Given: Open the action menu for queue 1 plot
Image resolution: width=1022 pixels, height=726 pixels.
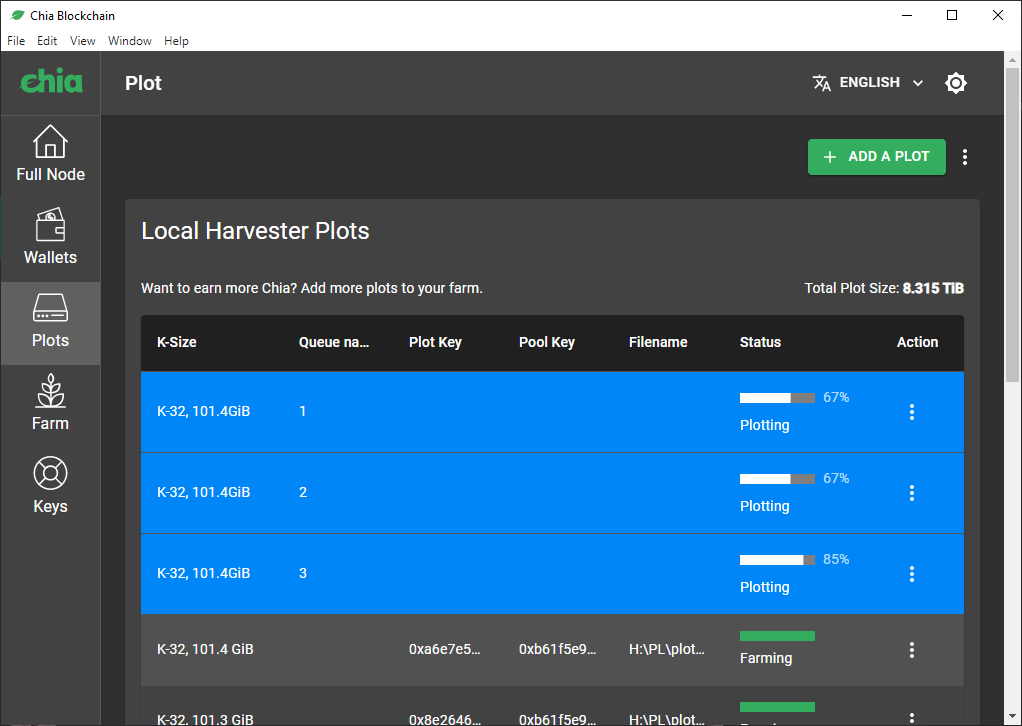Looking at the screenshot, I should (x=912, y=412).
